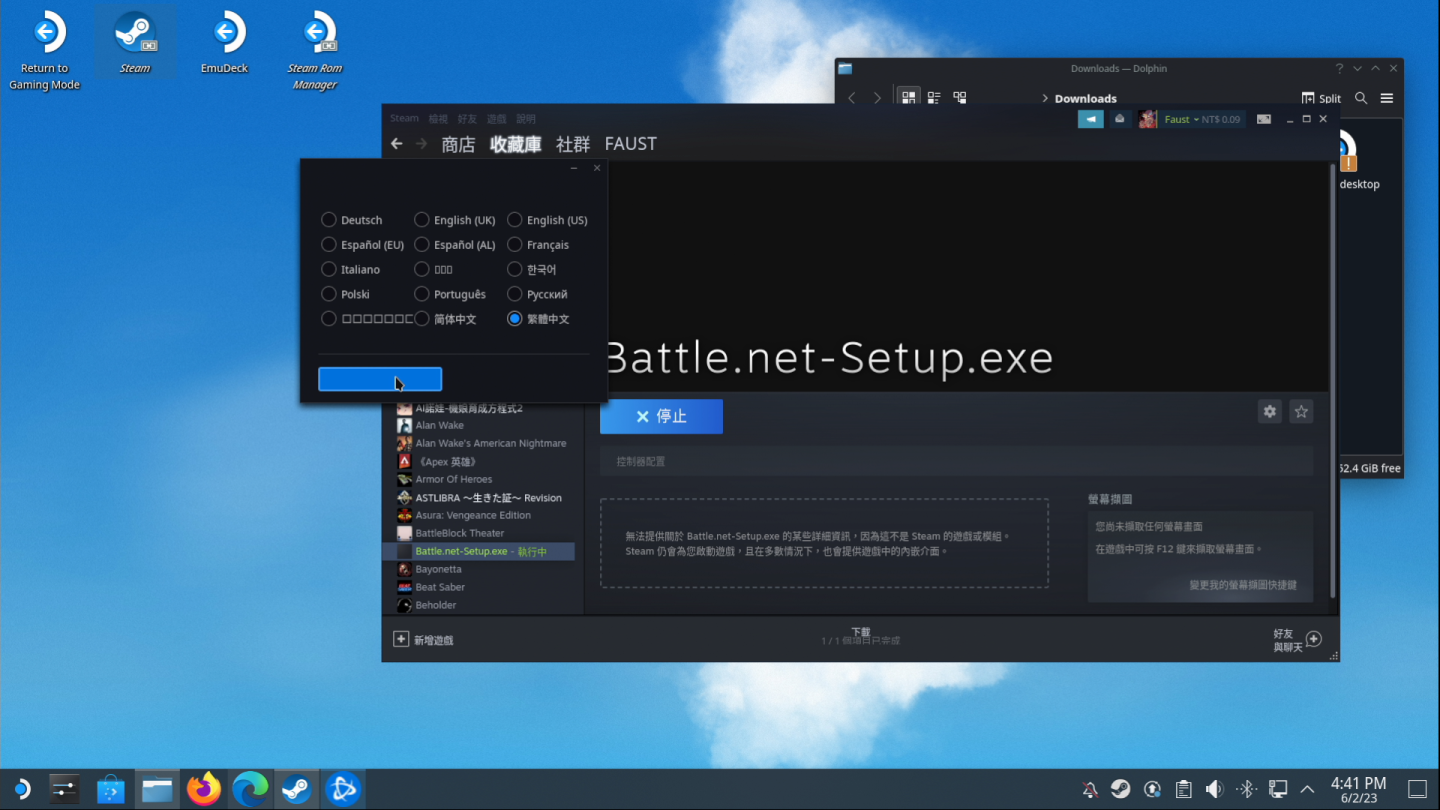
Task: Switch Steam to Big Picture mode icon
Action: pyautogui.click(x=1264, y=119)
